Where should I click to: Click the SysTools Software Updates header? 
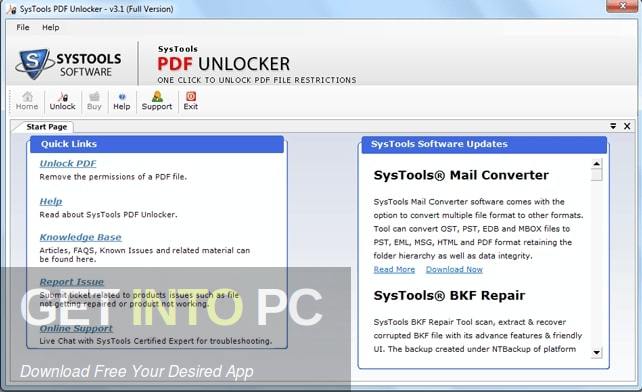pos(484,144)
